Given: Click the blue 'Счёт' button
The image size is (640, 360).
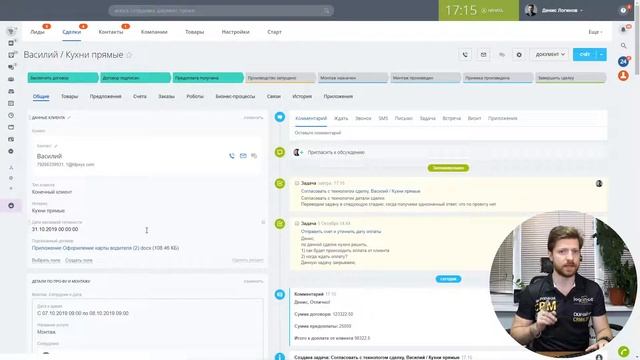Looking at the screenshot, I should [584, 55].
